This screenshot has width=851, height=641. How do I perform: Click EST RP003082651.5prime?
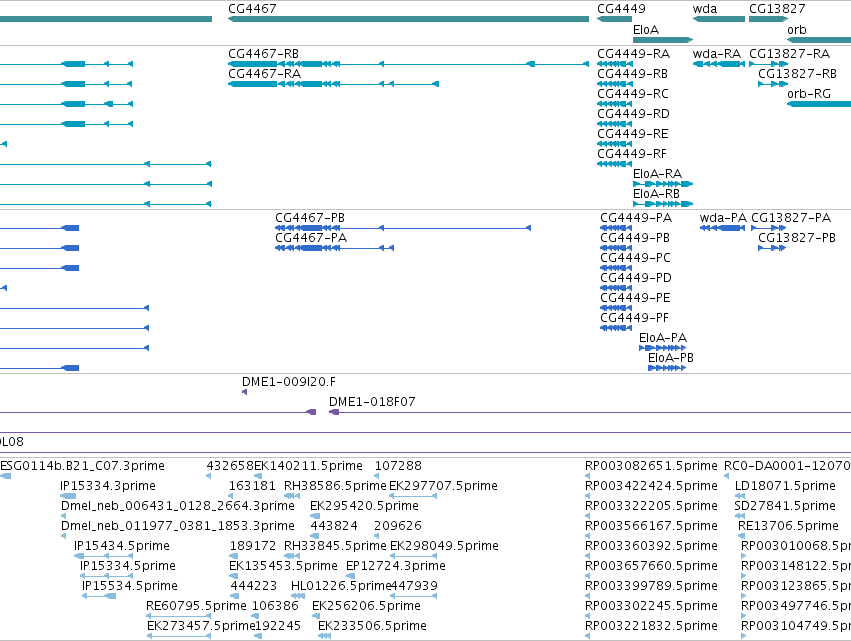[587, 476]
